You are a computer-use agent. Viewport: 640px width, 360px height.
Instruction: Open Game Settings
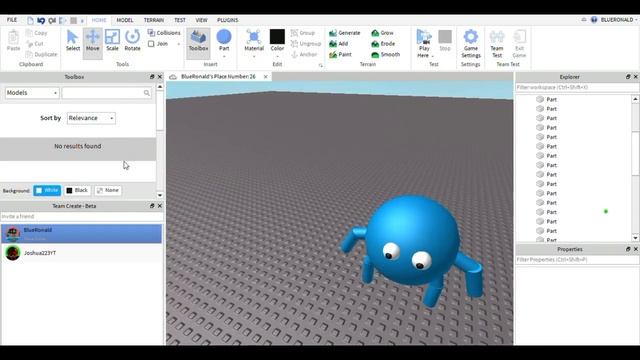click(x=471, y=43)
